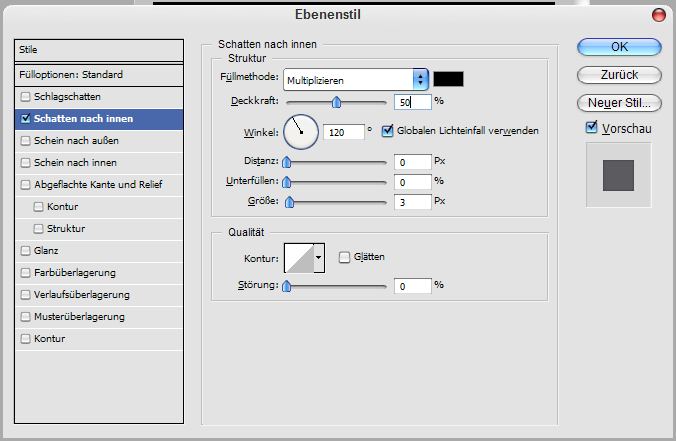Click the Größe slider handle
The image size is (676, 441).
coord(290,202)
